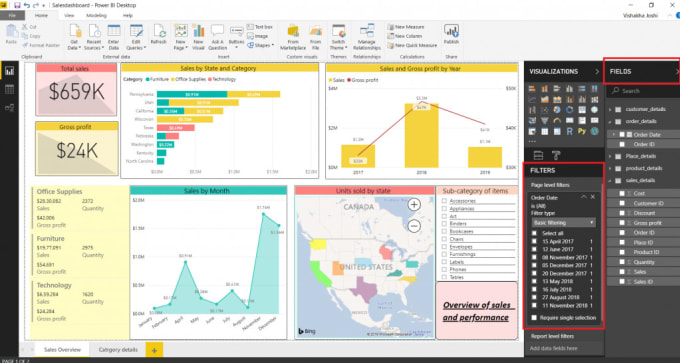Add a new page with the plus button
This screenshot has width=680, height=363.
tap(154, 350)
